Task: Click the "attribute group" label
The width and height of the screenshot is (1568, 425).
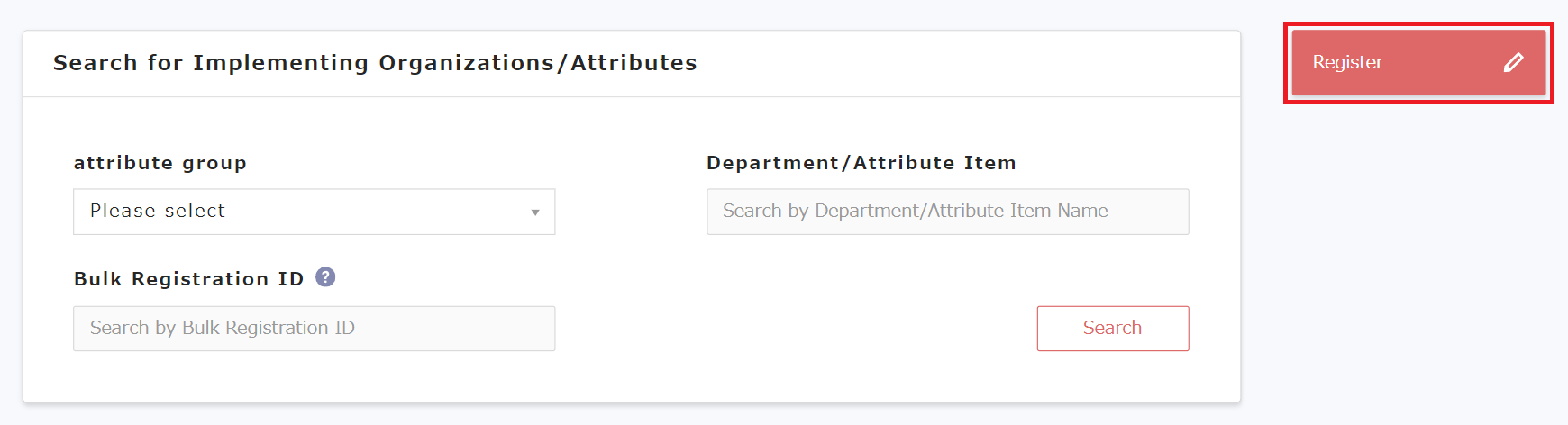Action: [160, 163]
